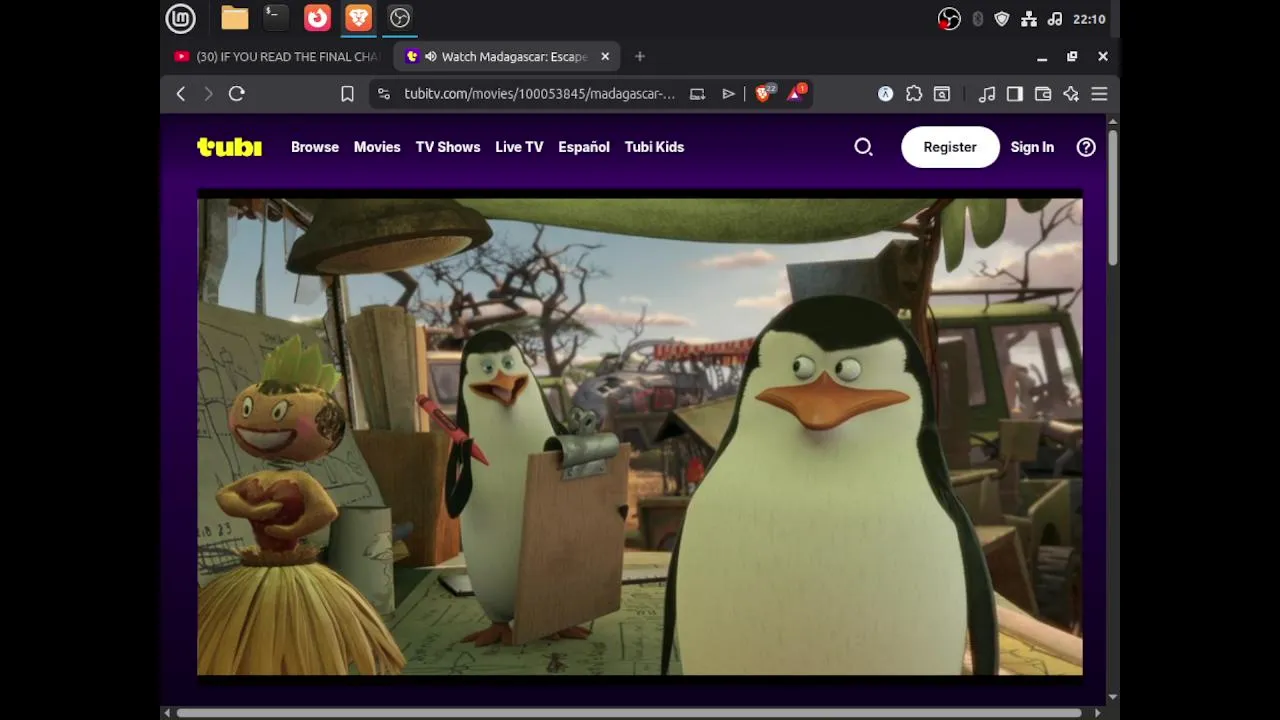Open the Brave Rewards triangle icon
This screenshot has width=1280, height=720.
coord(797,94)
